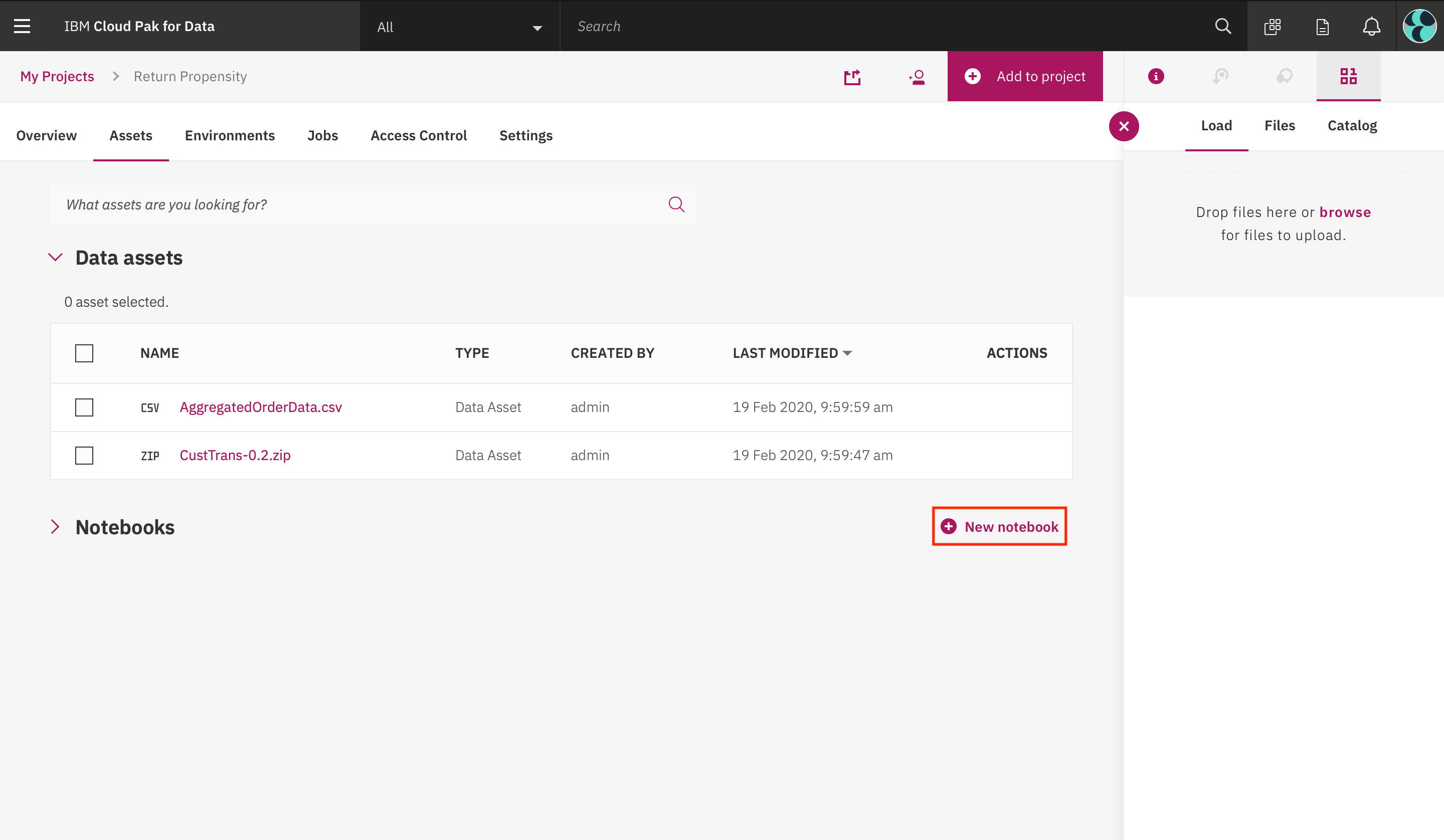
Task: Close the data side panel
Action: point(1124,126)
